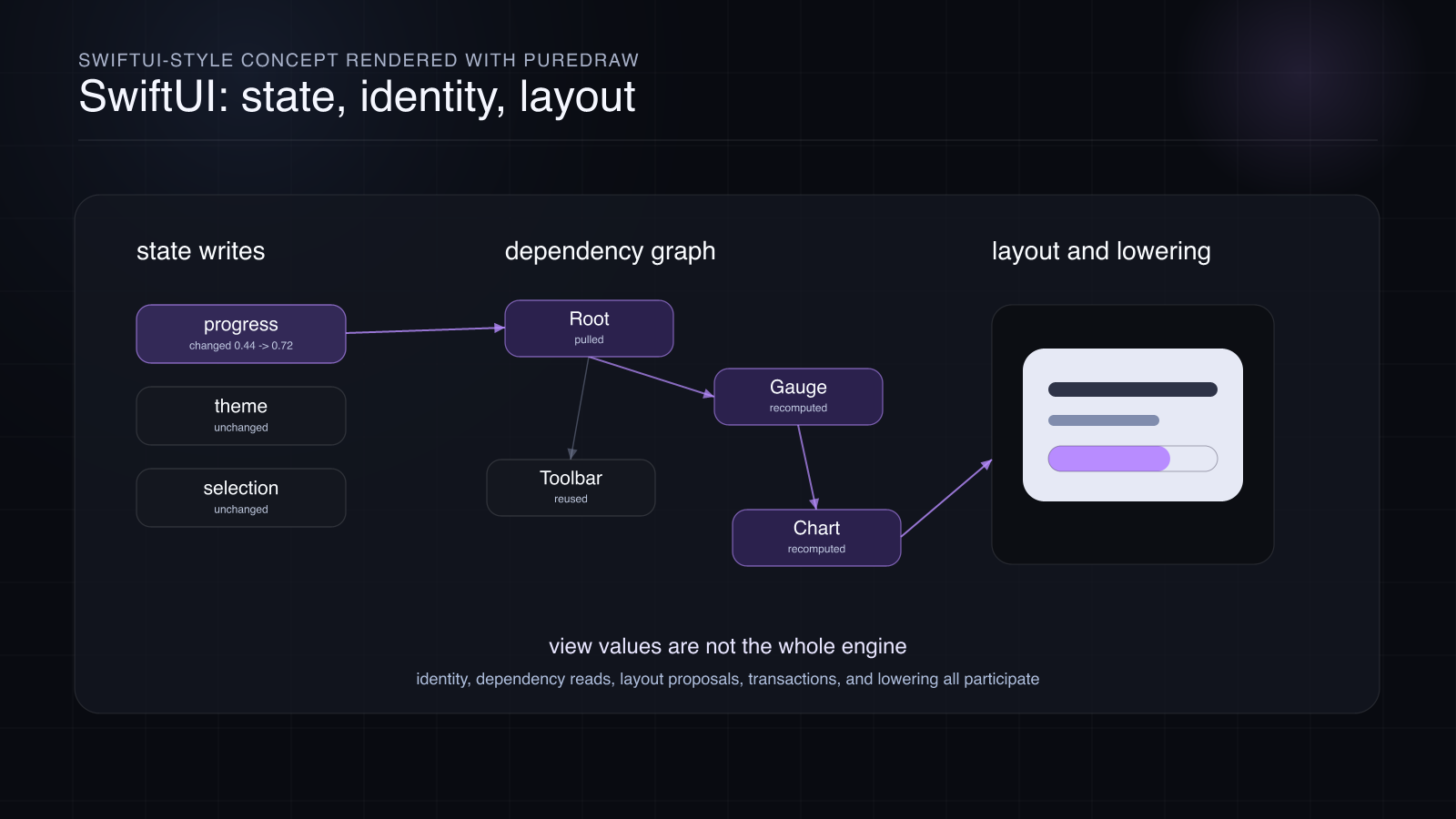
Task: Click 'SWIFTUI-STYLE CONCEPT RENDERED WITH PUREDRAW' subtitle
Action: [359, 60]
